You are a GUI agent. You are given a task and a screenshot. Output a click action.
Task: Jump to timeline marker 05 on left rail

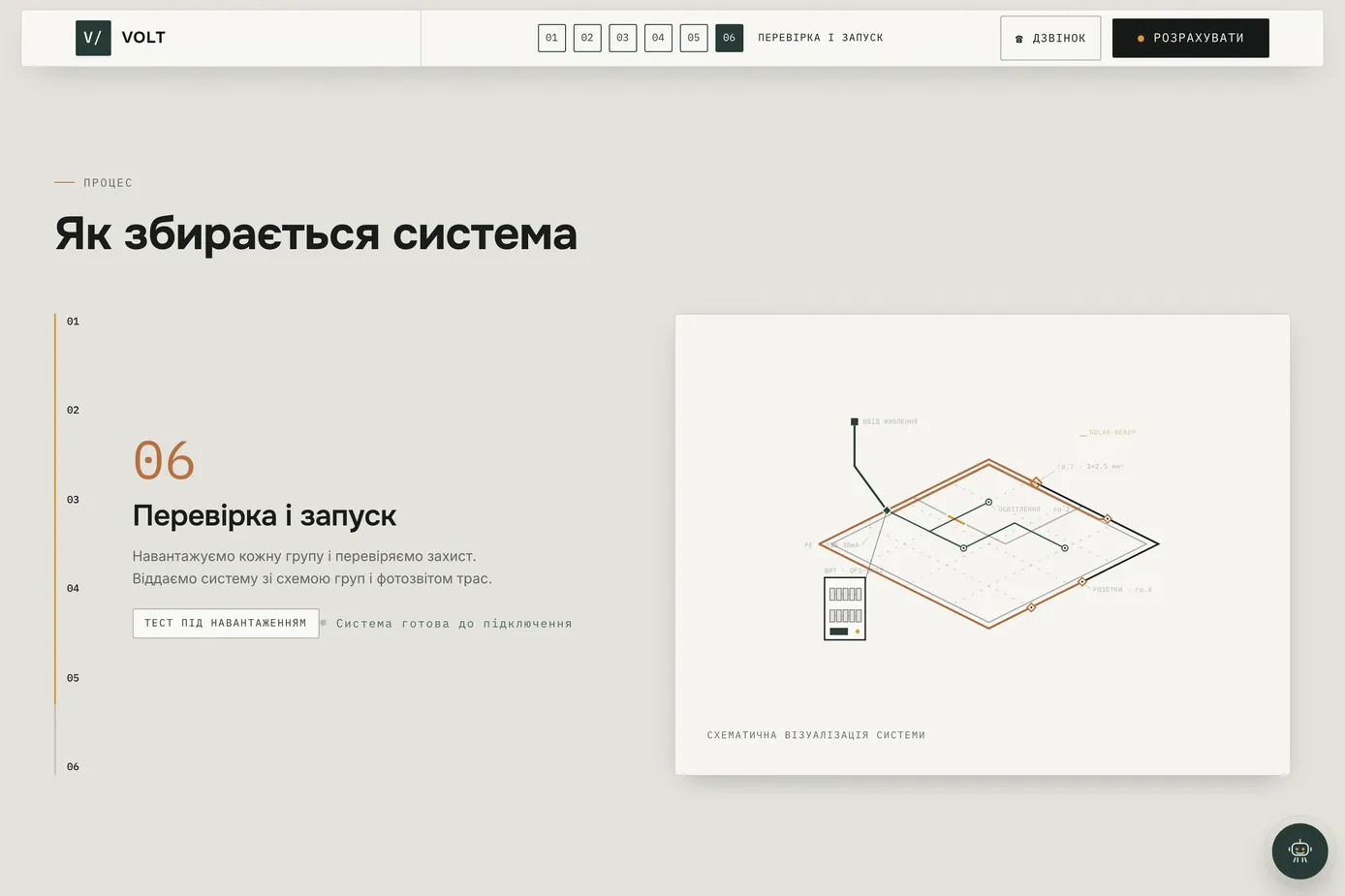73,678
